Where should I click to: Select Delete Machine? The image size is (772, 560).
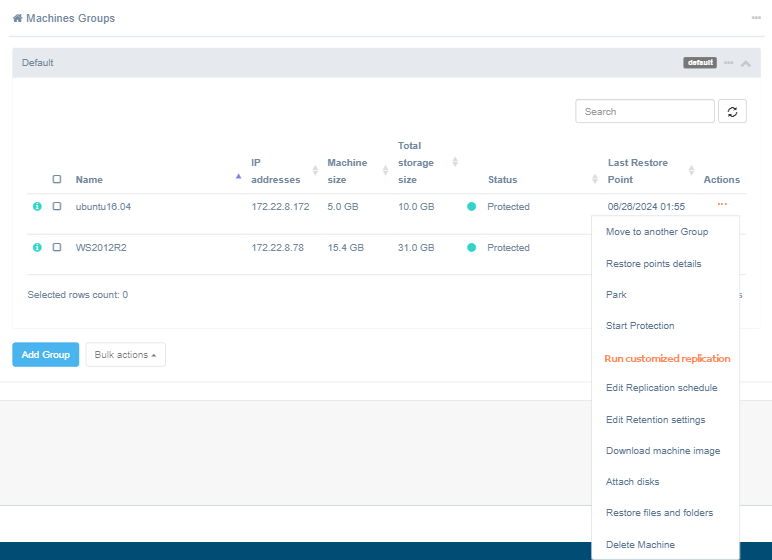(640, 545)
